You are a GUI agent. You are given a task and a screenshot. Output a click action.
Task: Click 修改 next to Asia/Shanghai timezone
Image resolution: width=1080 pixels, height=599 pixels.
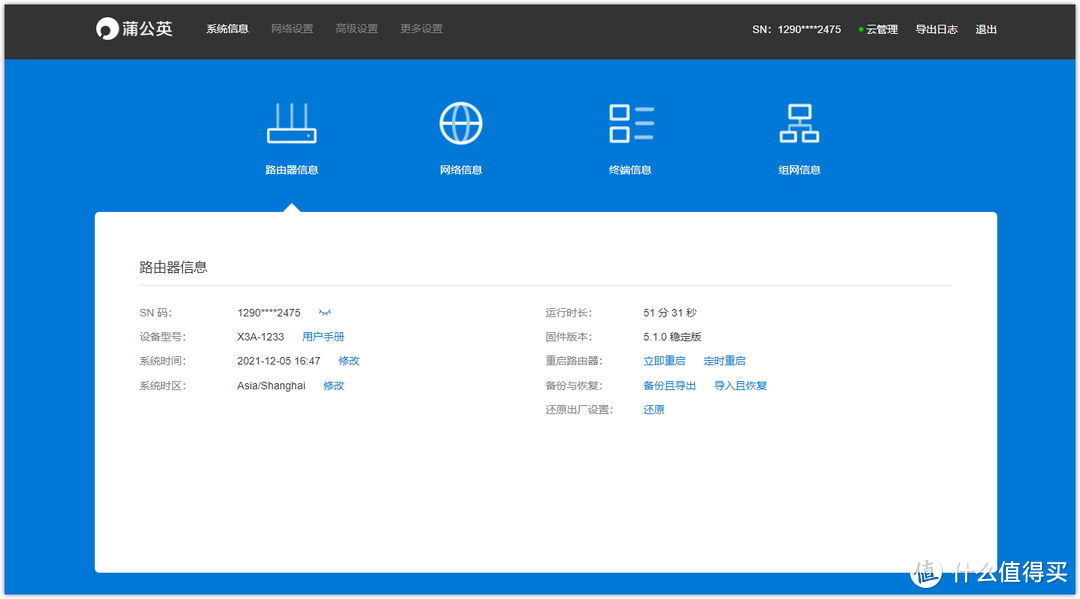tap(333, 385)
